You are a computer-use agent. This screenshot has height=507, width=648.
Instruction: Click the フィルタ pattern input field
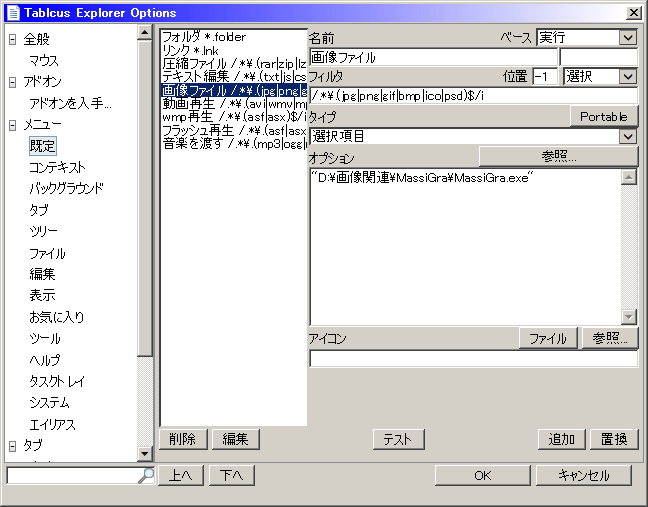coord(473,96)
